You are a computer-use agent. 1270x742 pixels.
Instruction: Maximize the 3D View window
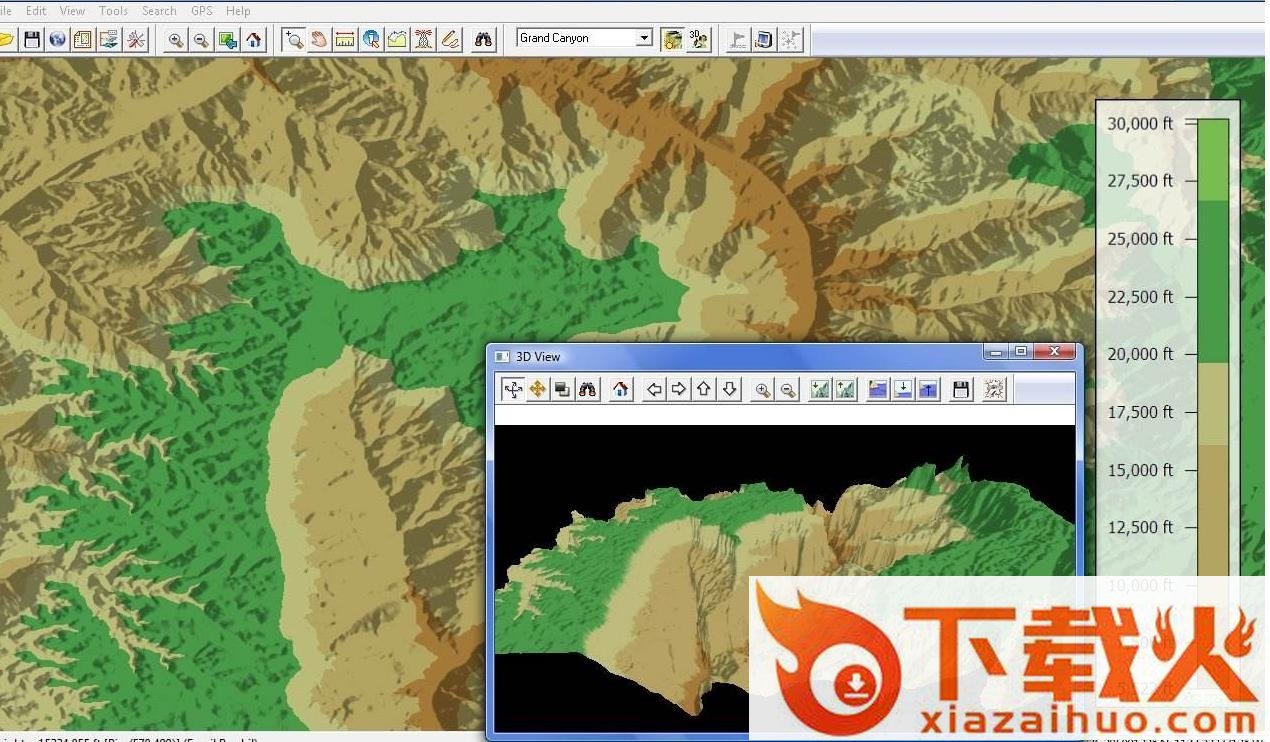1021,351
